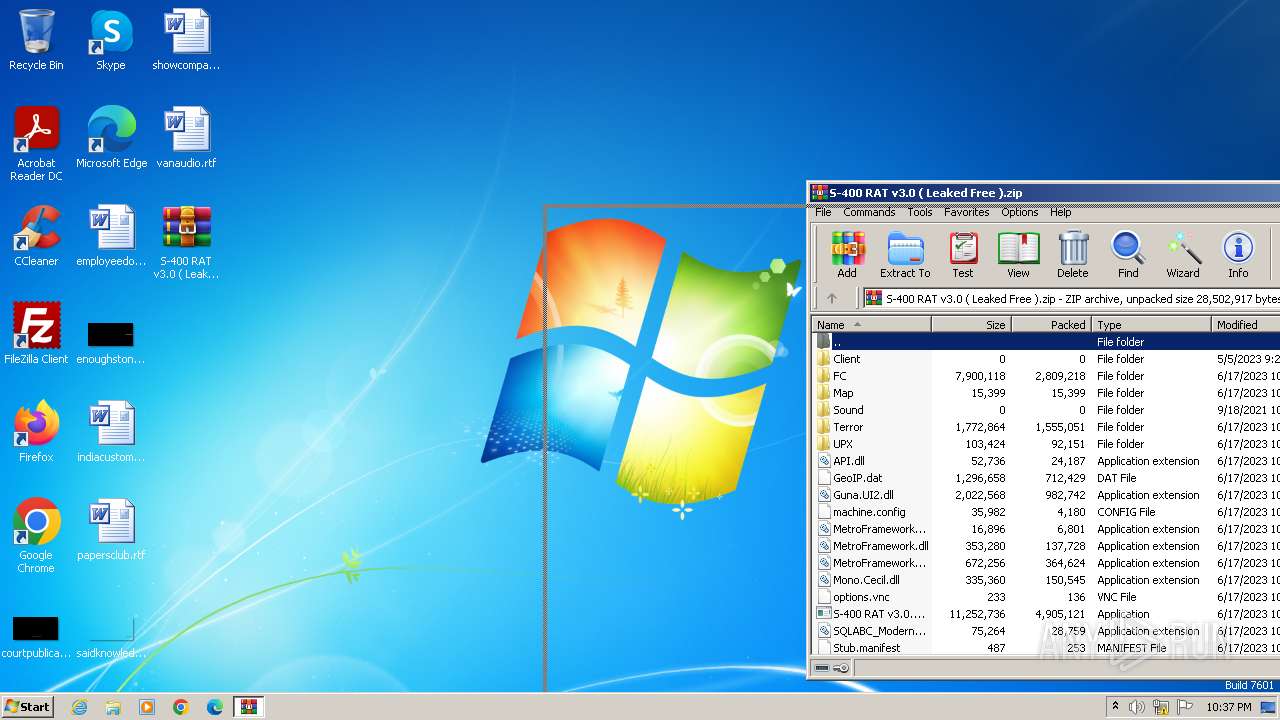Image resolution: width=1280 pixels, height=720 pixels.
Task: Select the S-400 RAT zip desktop file
Action: pyautogui.click(x=187, y=243)
